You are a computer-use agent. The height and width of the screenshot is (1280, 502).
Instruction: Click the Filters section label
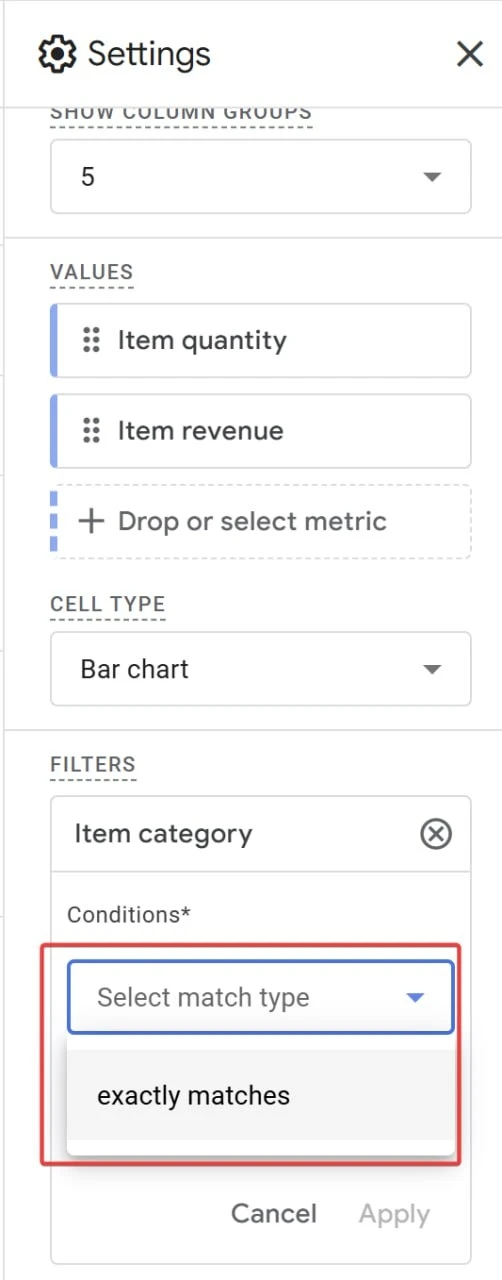pos(93,765)
